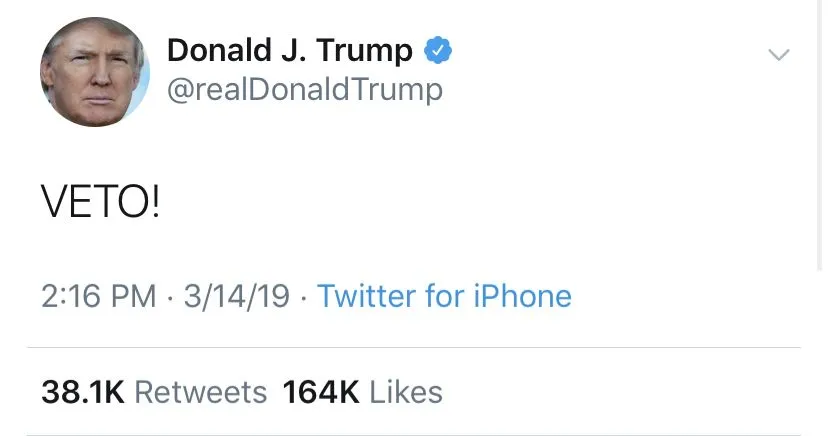Click the Retweets label
Image resolution: width=828 pixels, height=436 pixels.
(x=200, y=392)
